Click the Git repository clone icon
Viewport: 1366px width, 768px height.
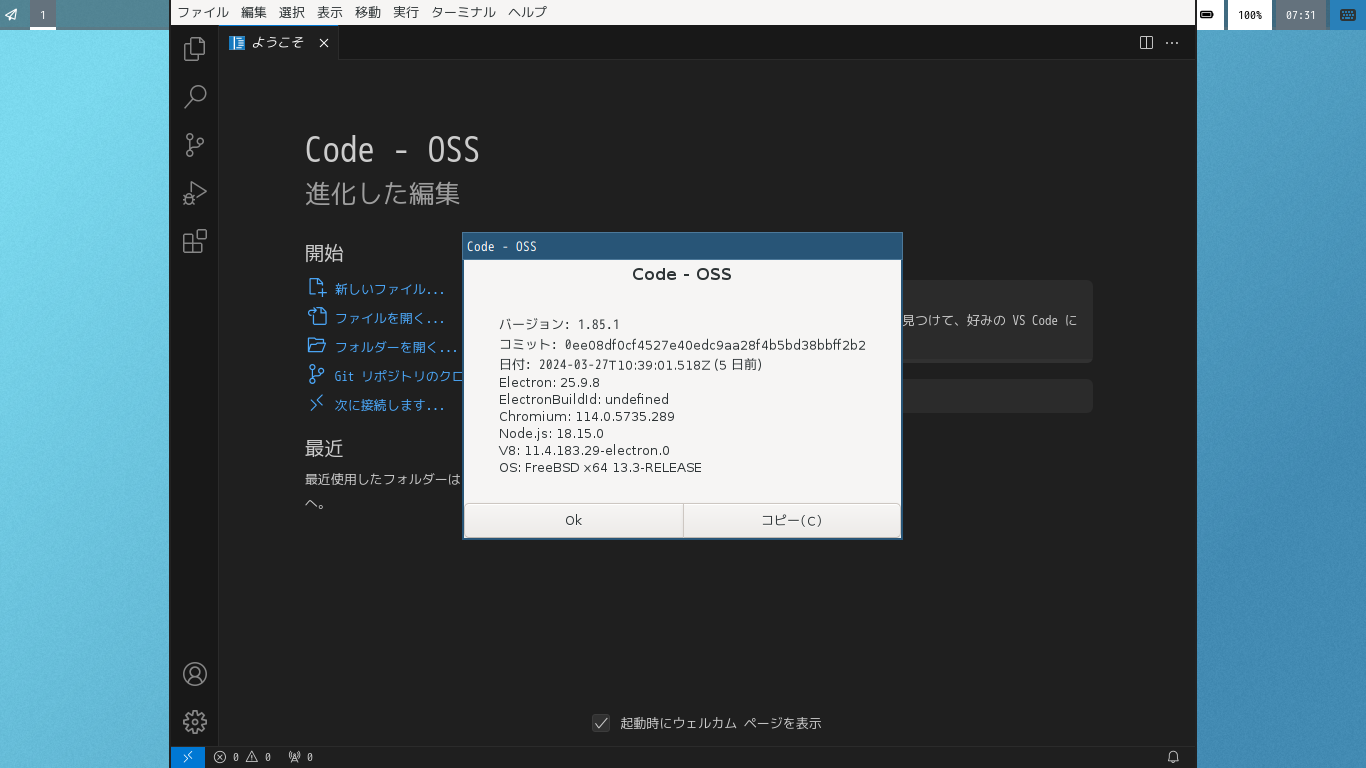click(x=317, y=375)
